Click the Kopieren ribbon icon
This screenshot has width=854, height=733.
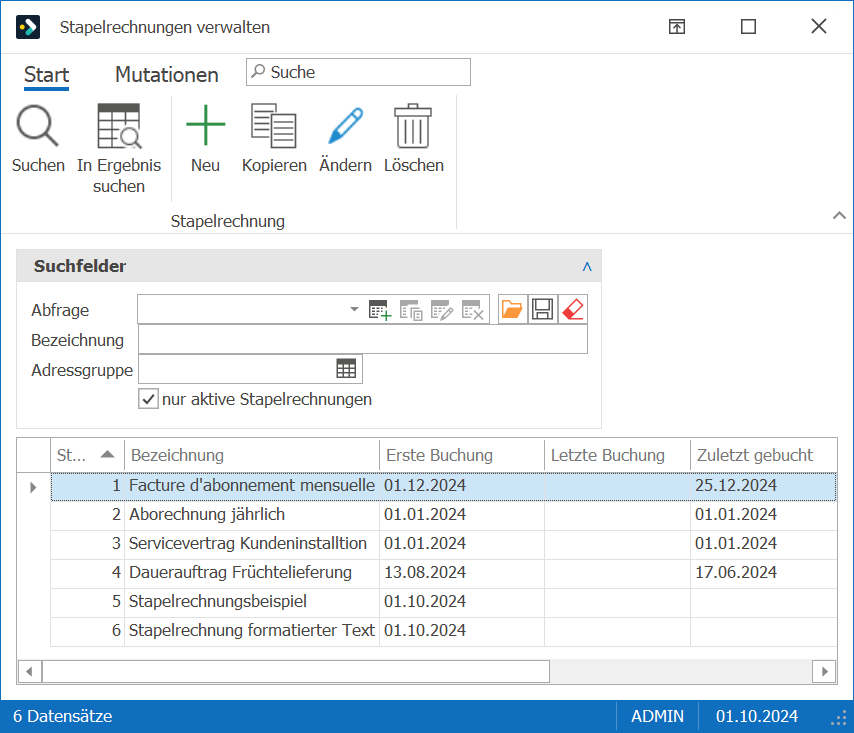273,126
